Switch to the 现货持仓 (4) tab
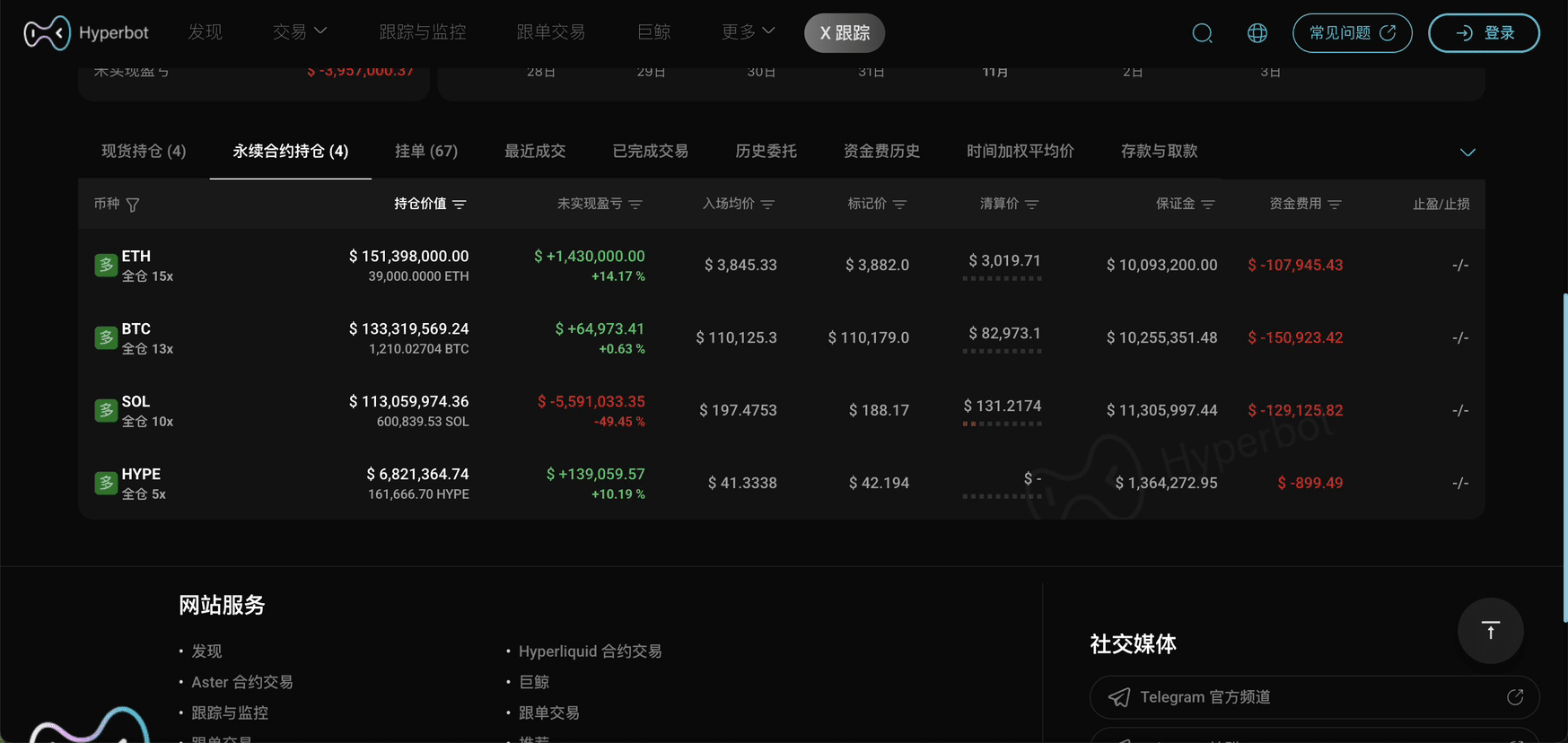 (x=144, y=151)
